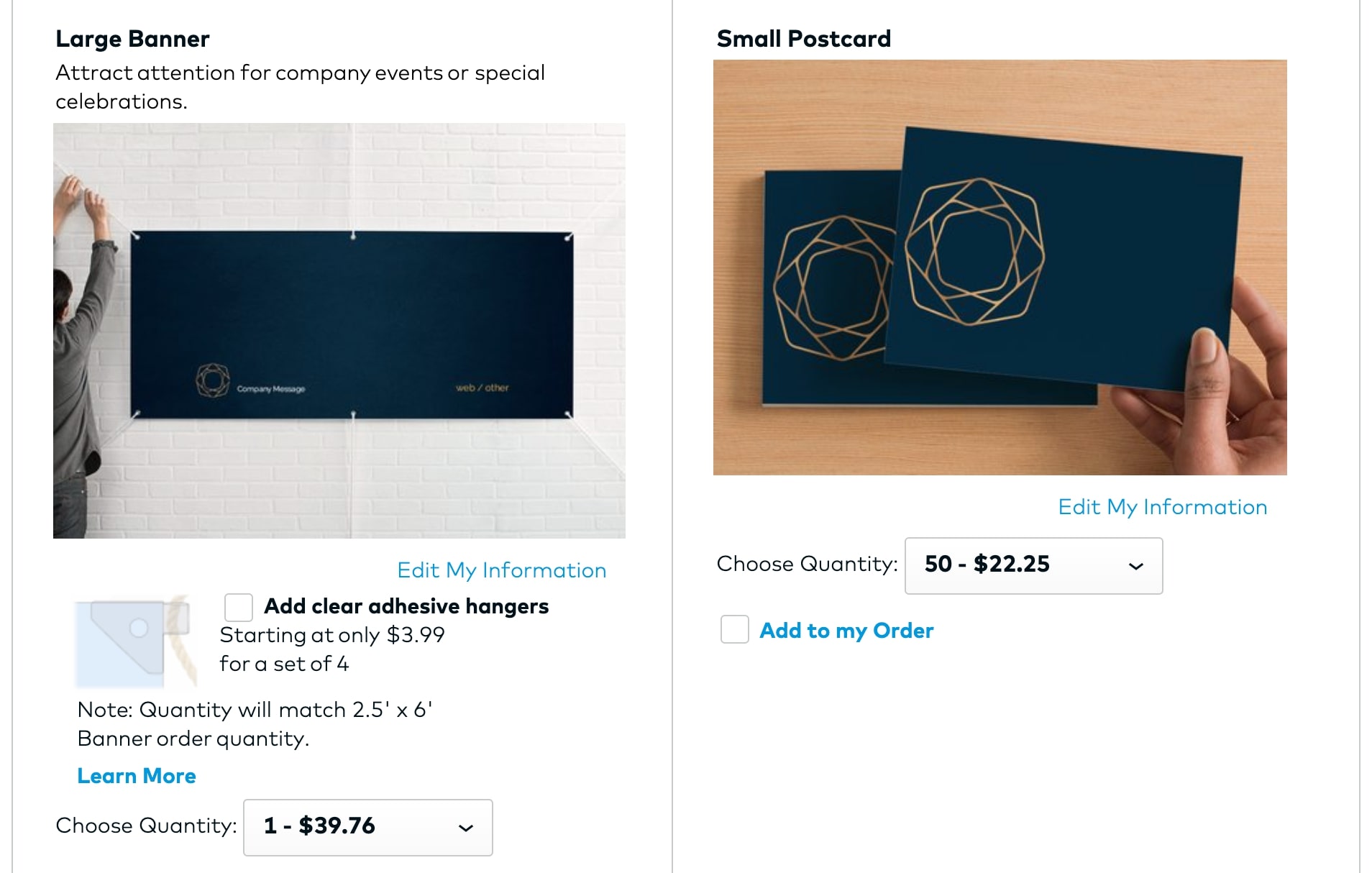The width and height of the screenshot is (1372, 873).
Task: Click the chevron arrow in banner quantity dropdown
Action: [466, 828]
